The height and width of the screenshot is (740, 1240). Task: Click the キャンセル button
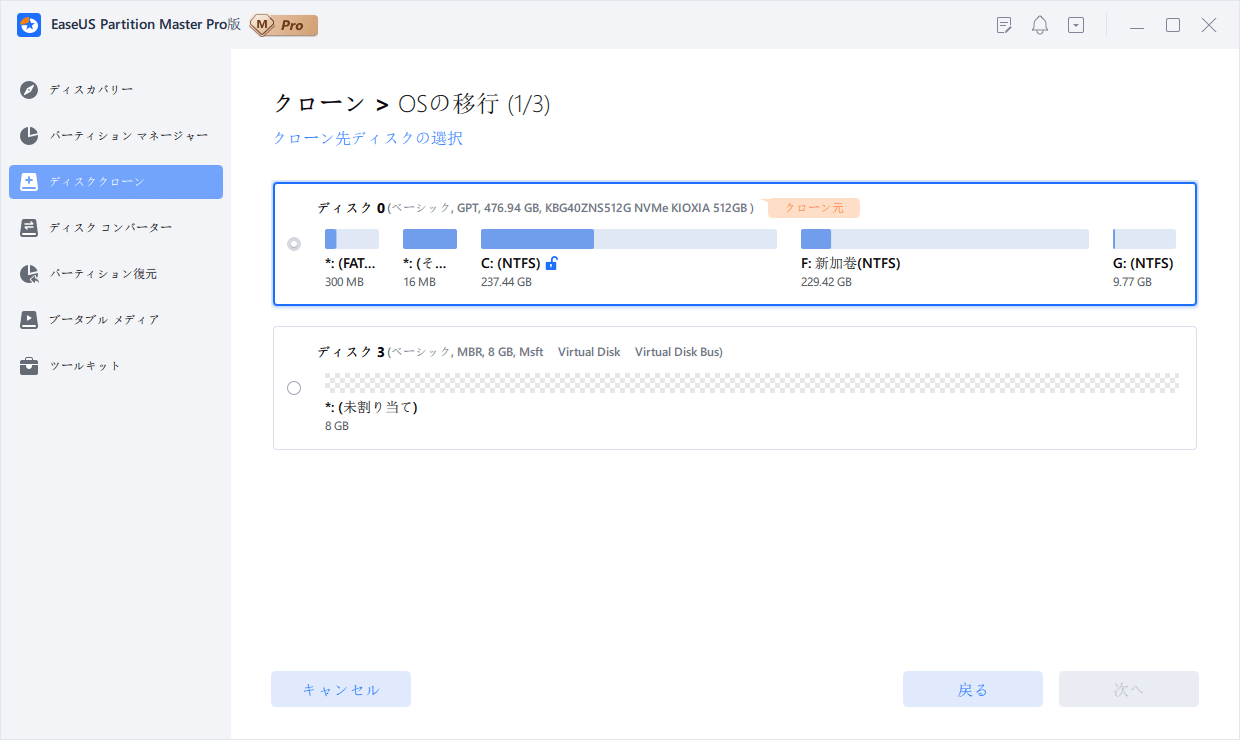(x=340, y=688)
